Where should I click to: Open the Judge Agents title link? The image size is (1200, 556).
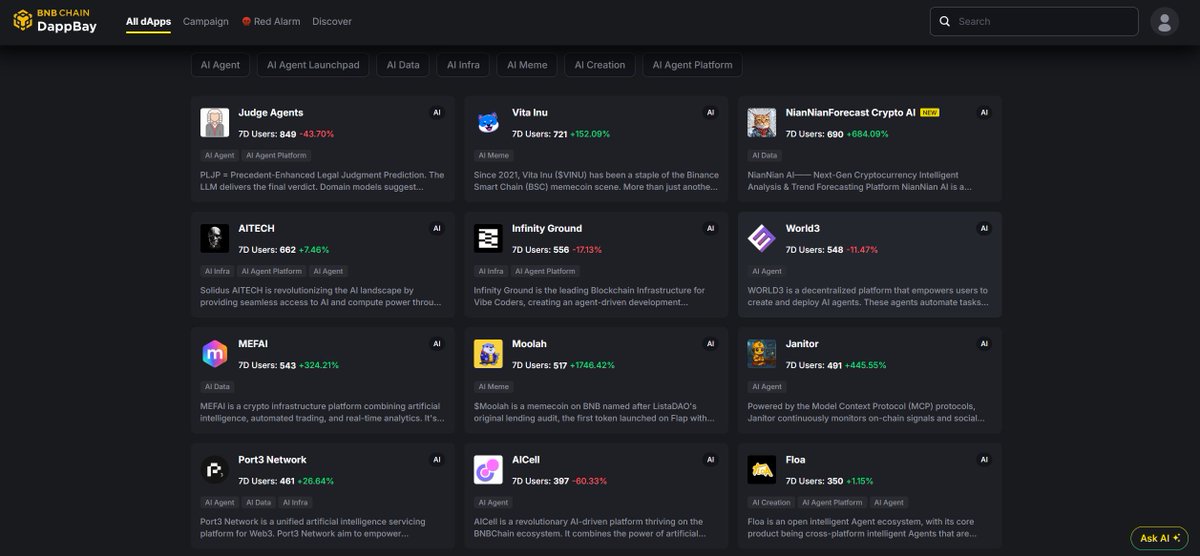[x=271, y=113]
